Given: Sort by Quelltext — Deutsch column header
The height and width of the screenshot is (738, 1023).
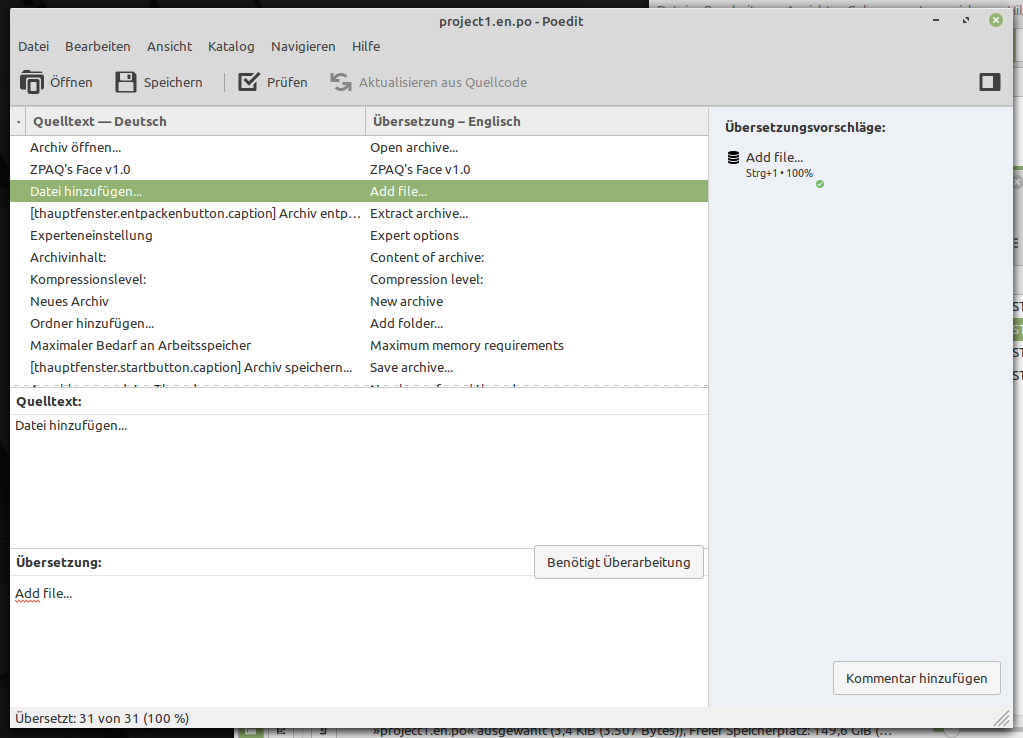Looking at the screenshot, I should point(196,121).
